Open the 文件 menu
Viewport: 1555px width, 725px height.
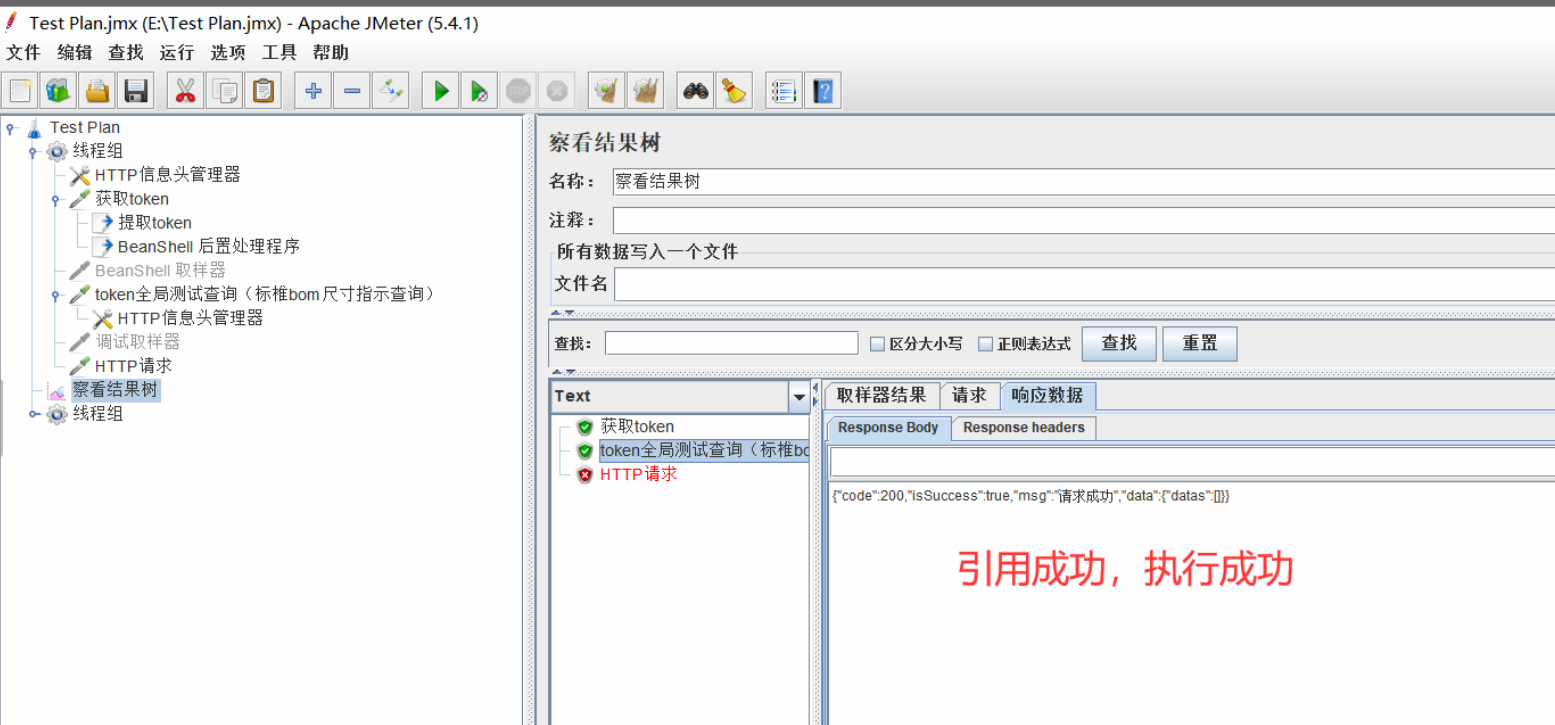[23, 53]
